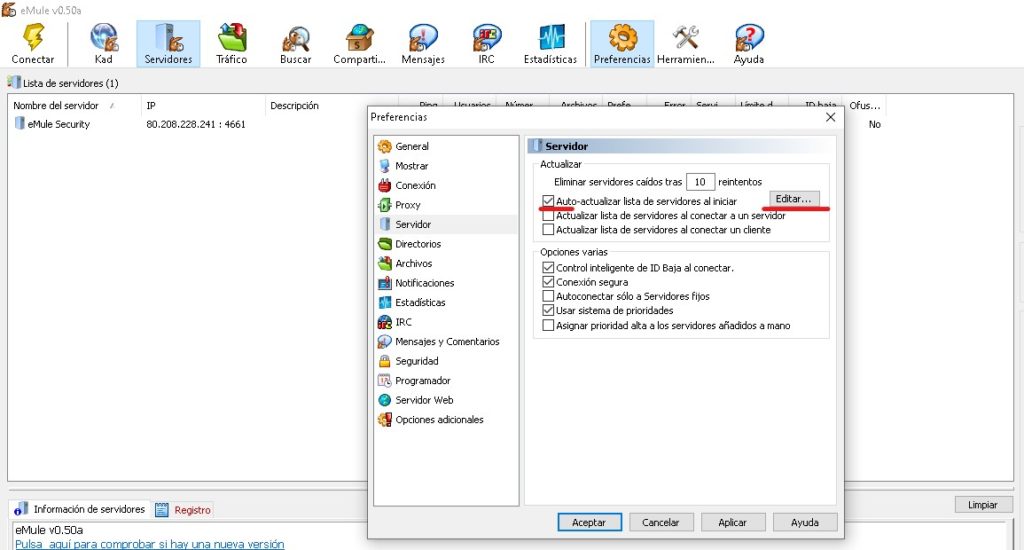Toggle Usar sistema de prioridades checkbox

549,311
